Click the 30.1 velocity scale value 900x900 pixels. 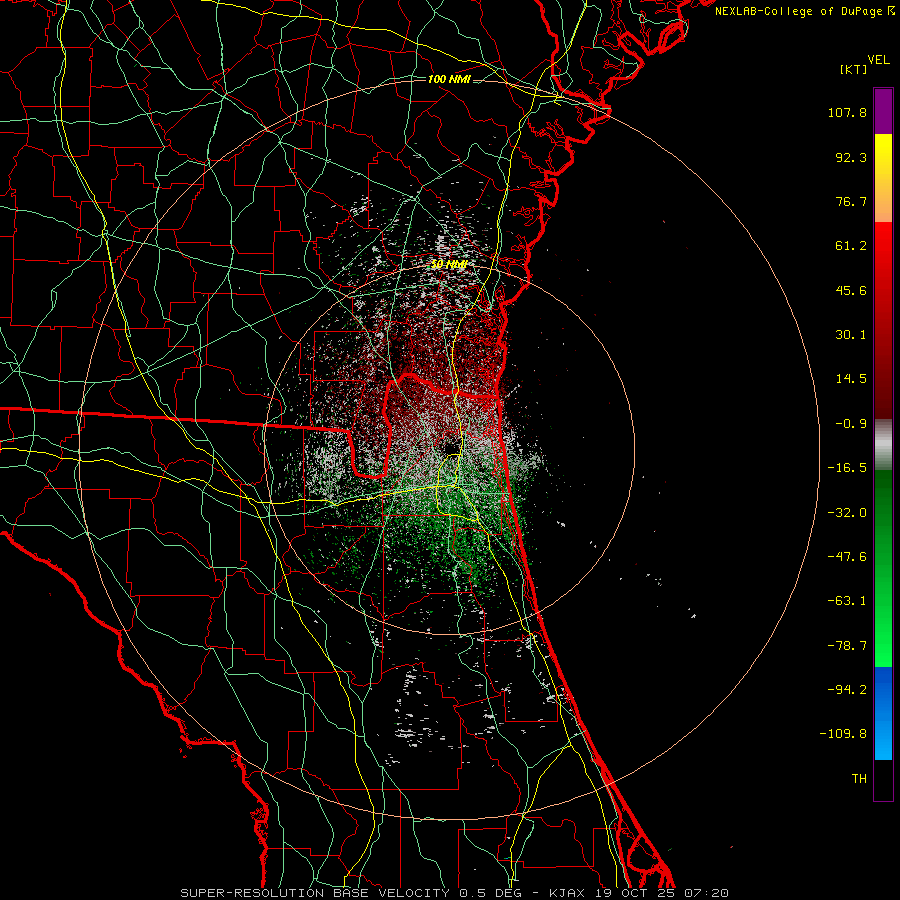point(851,335)
